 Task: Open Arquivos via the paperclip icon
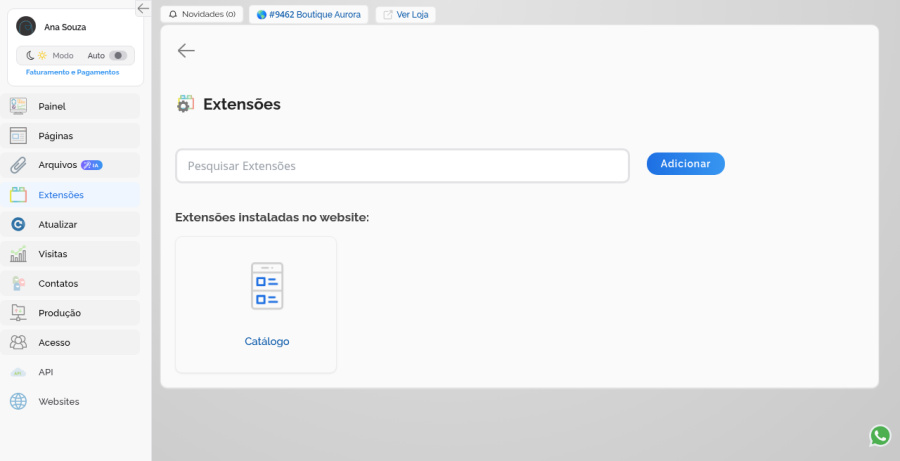(x=18, y=165)
